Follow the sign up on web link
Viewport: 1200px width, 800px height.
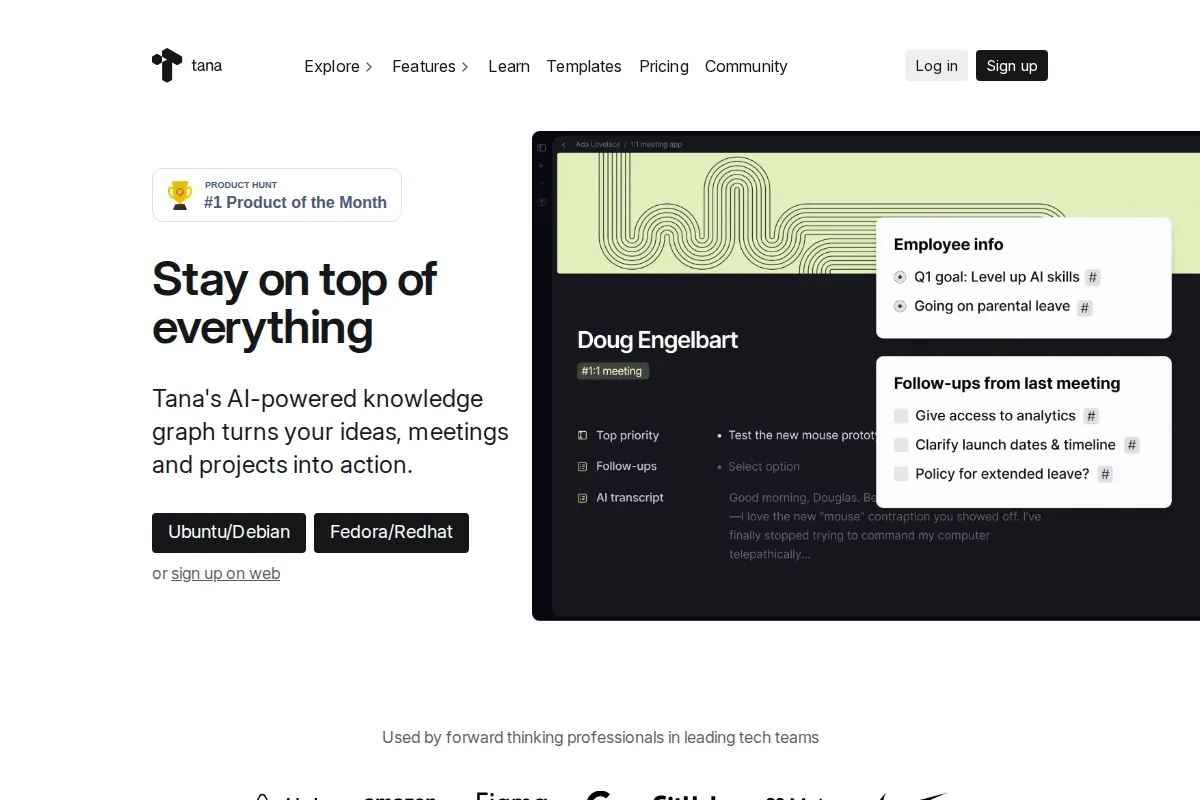[225, 574]
